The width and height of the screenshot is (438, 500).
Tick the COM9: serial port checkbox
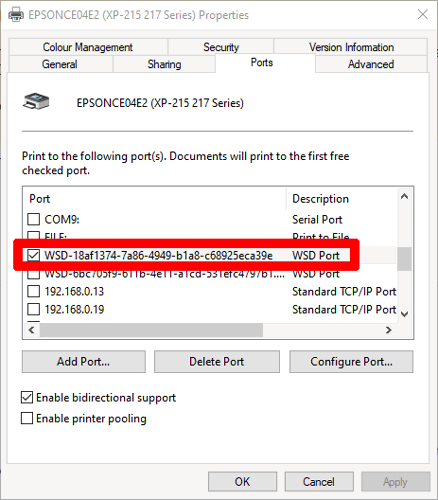[33, 219]
